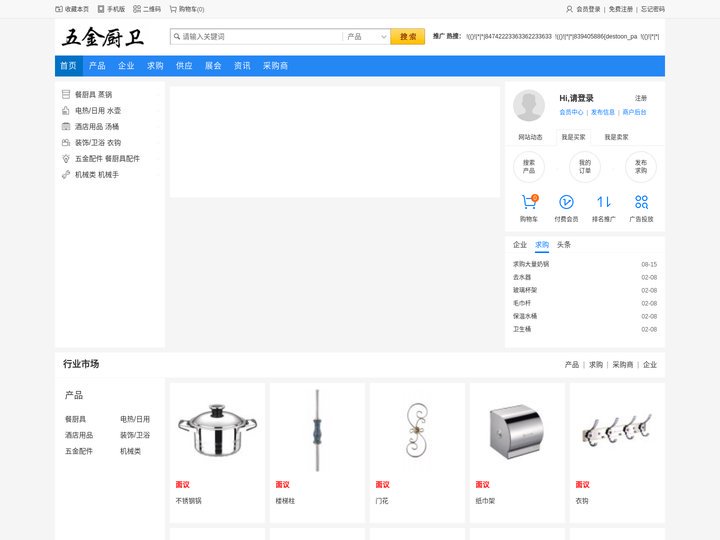Click the 我的订单 circle button
Viewport: 720px width, 540px height.
585,167
